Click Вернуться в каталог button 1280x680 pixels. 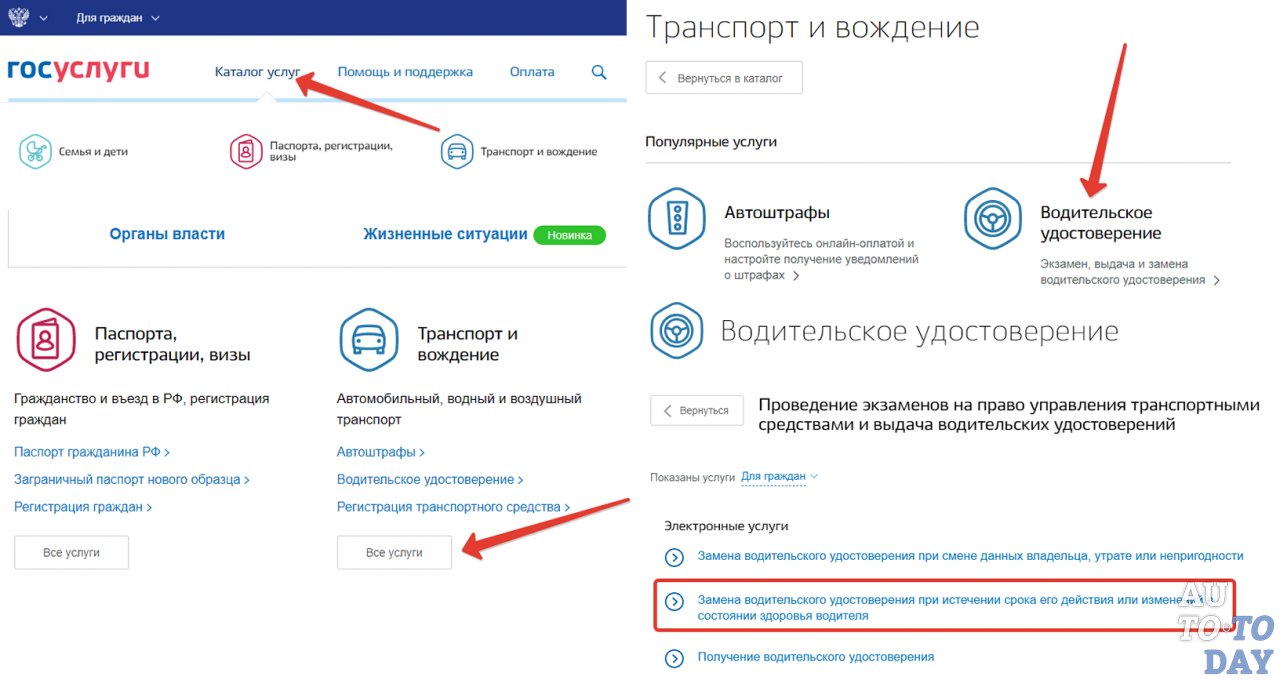point(723,77)
